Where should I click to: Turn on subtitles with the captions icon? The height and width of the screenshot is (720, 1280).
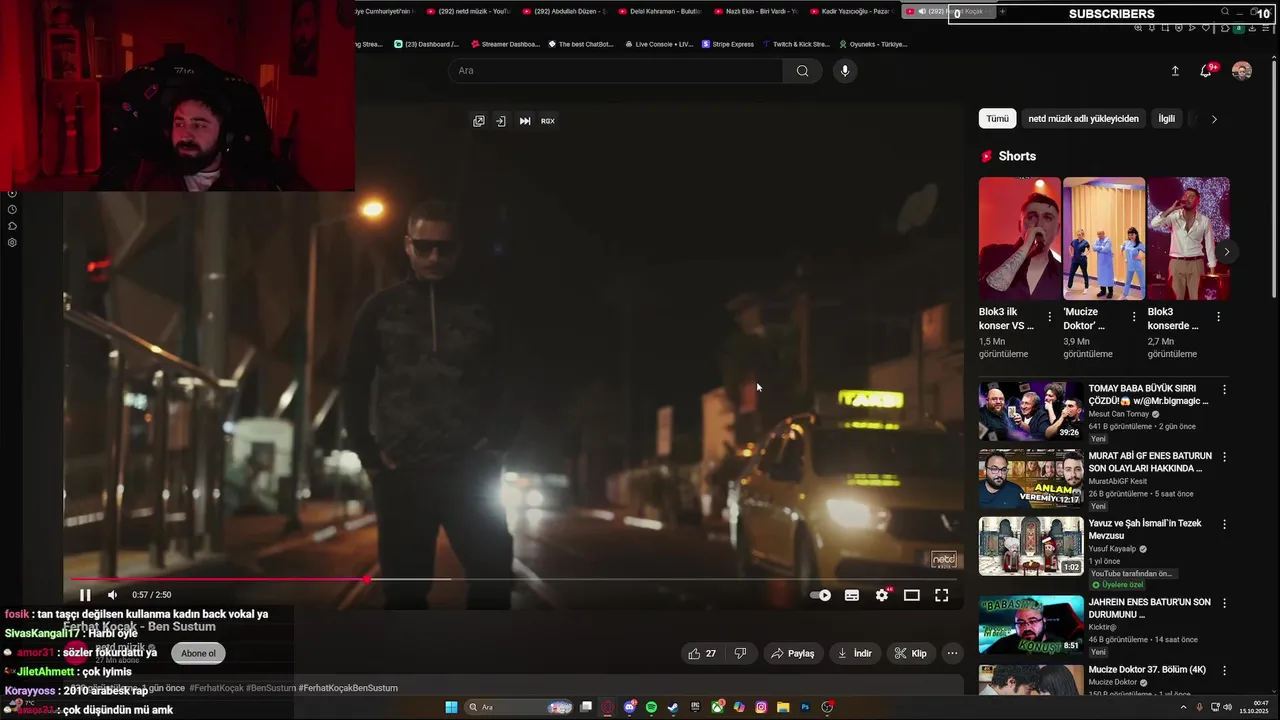852,595
